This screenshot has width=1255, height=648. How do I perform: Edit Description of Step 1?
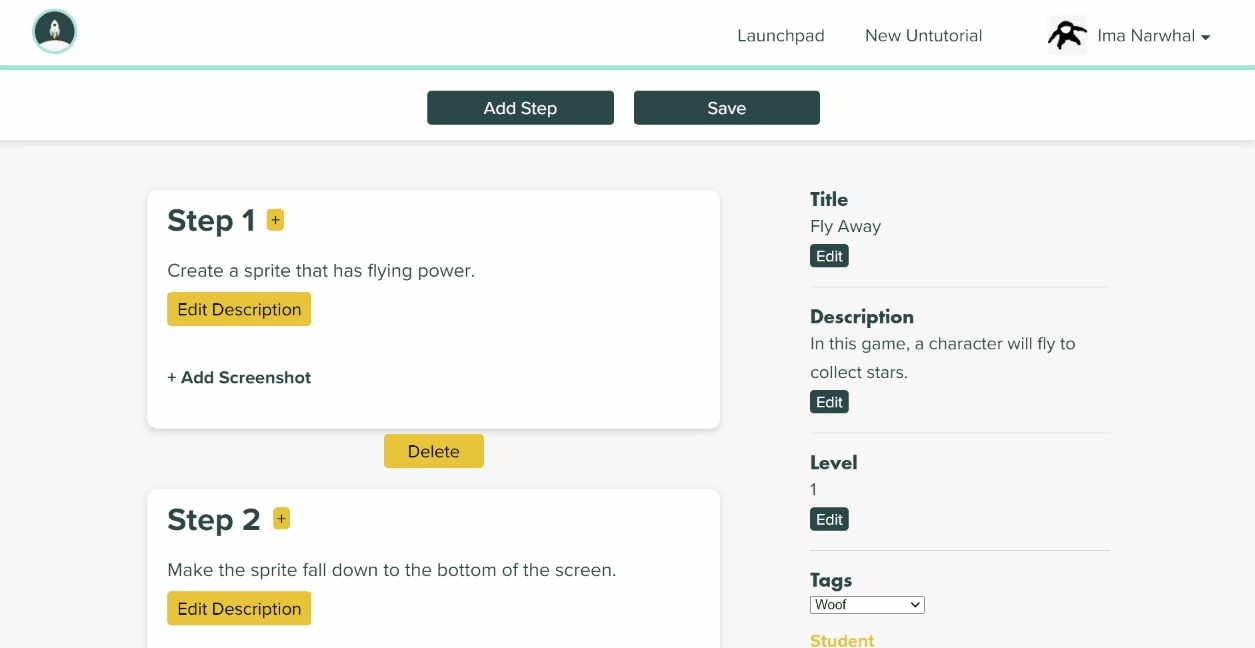(239, 310)
